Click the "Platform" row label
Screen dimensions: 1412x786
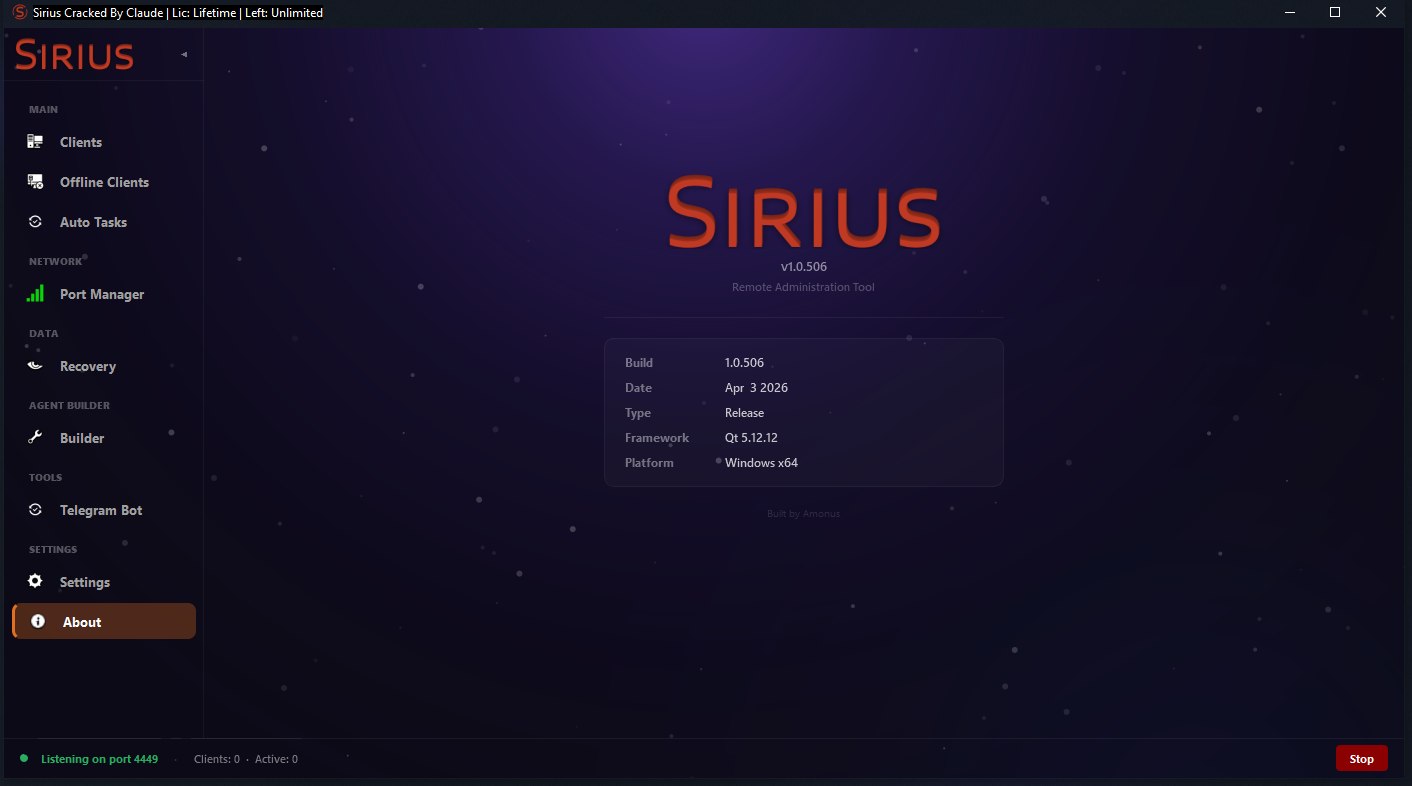click(x=649, y=463)
